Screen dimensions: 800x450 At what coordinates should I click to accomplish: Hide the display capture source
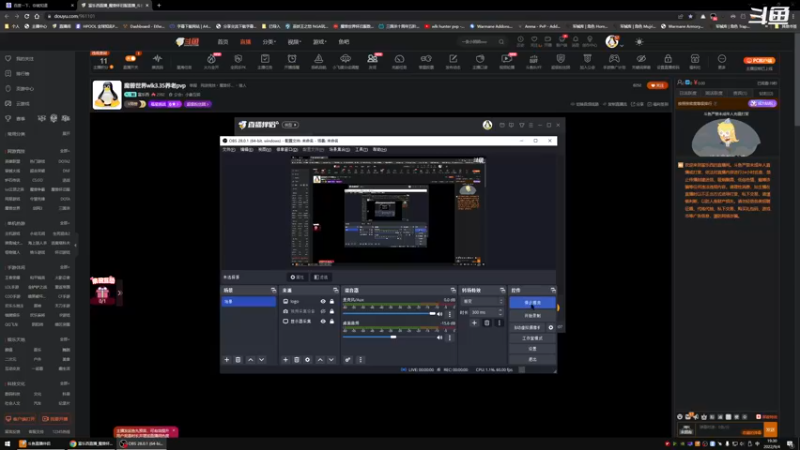coord(323,321)
